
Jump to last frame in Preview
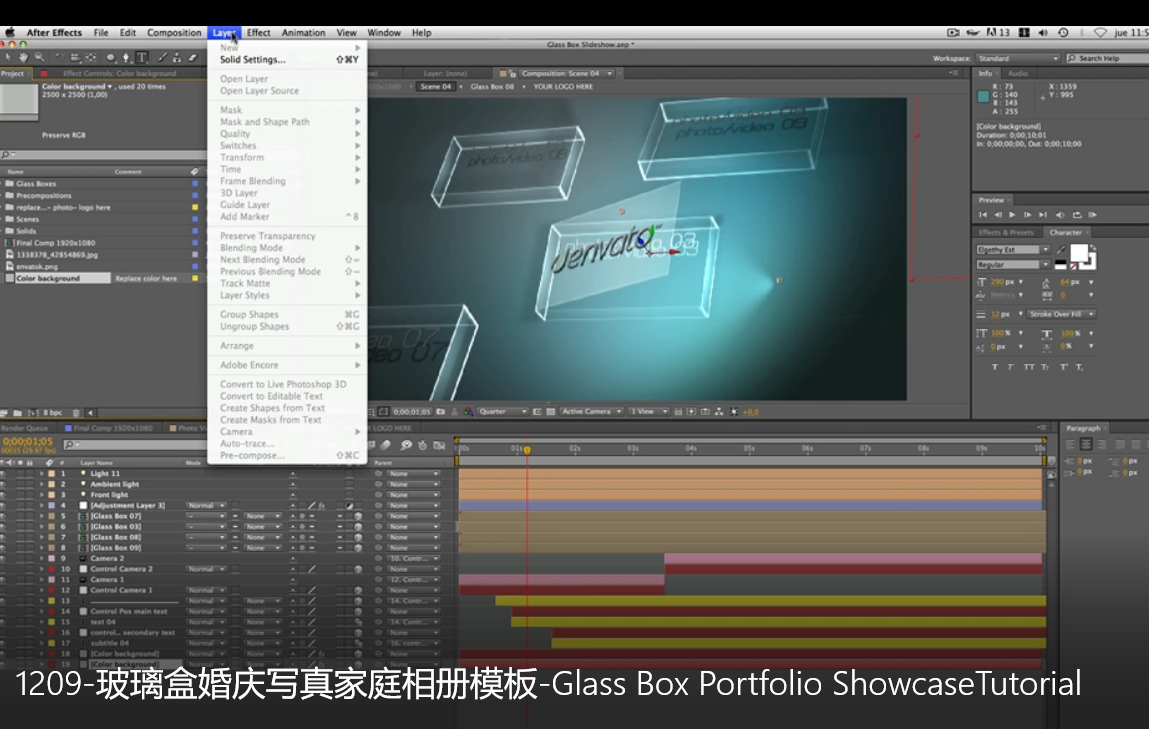point(1043,215)
